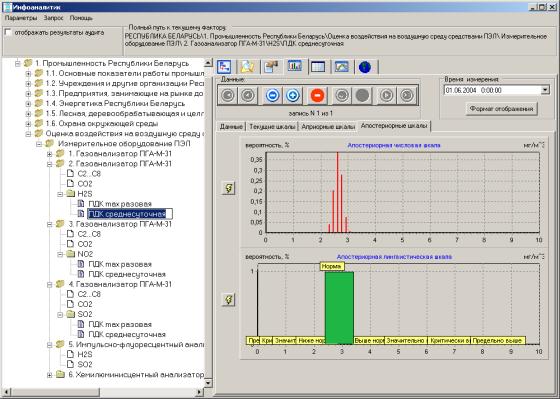
Task: Click the blue minus record button
Action: click(x=272, y=95)
